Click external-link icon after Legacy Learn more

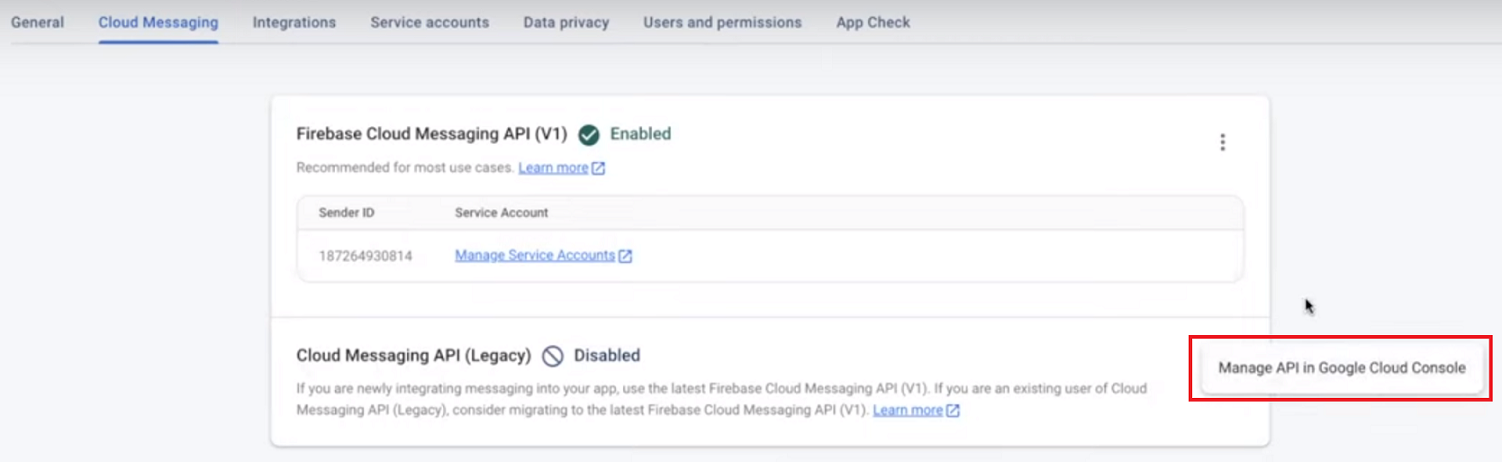(953, 411)
